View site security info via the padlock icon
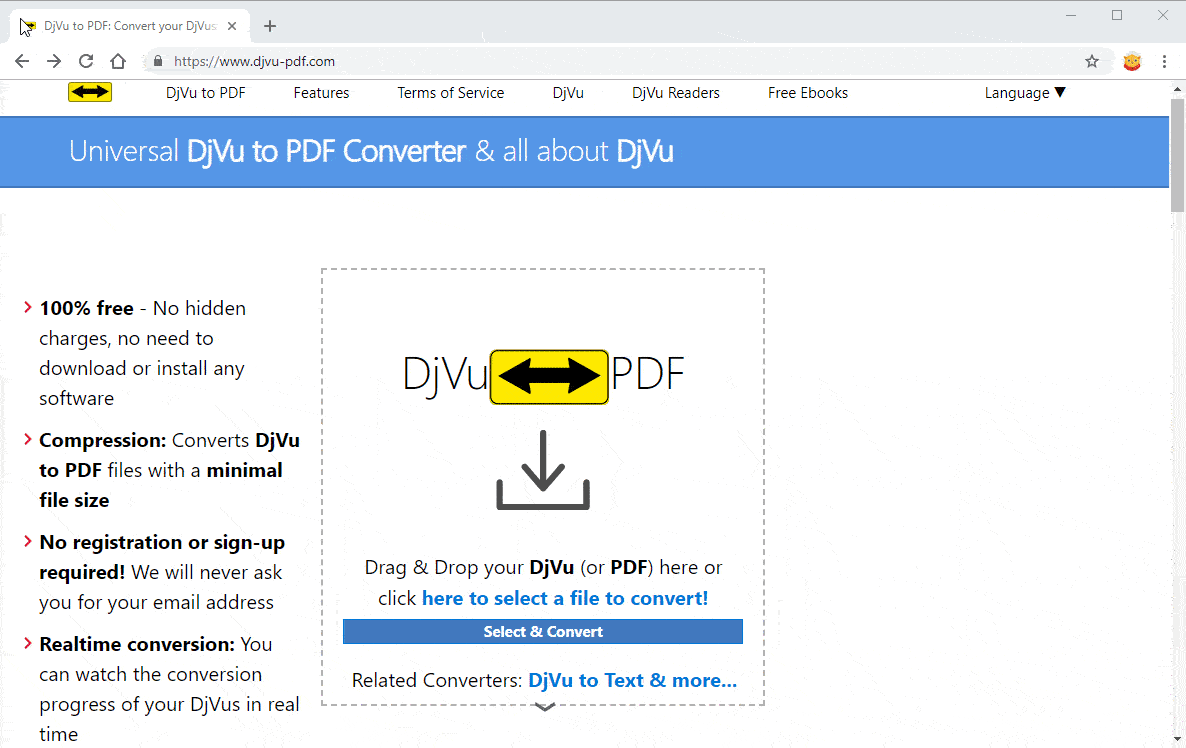This screenshot has height=748, width=1186. tap(157, 61)
